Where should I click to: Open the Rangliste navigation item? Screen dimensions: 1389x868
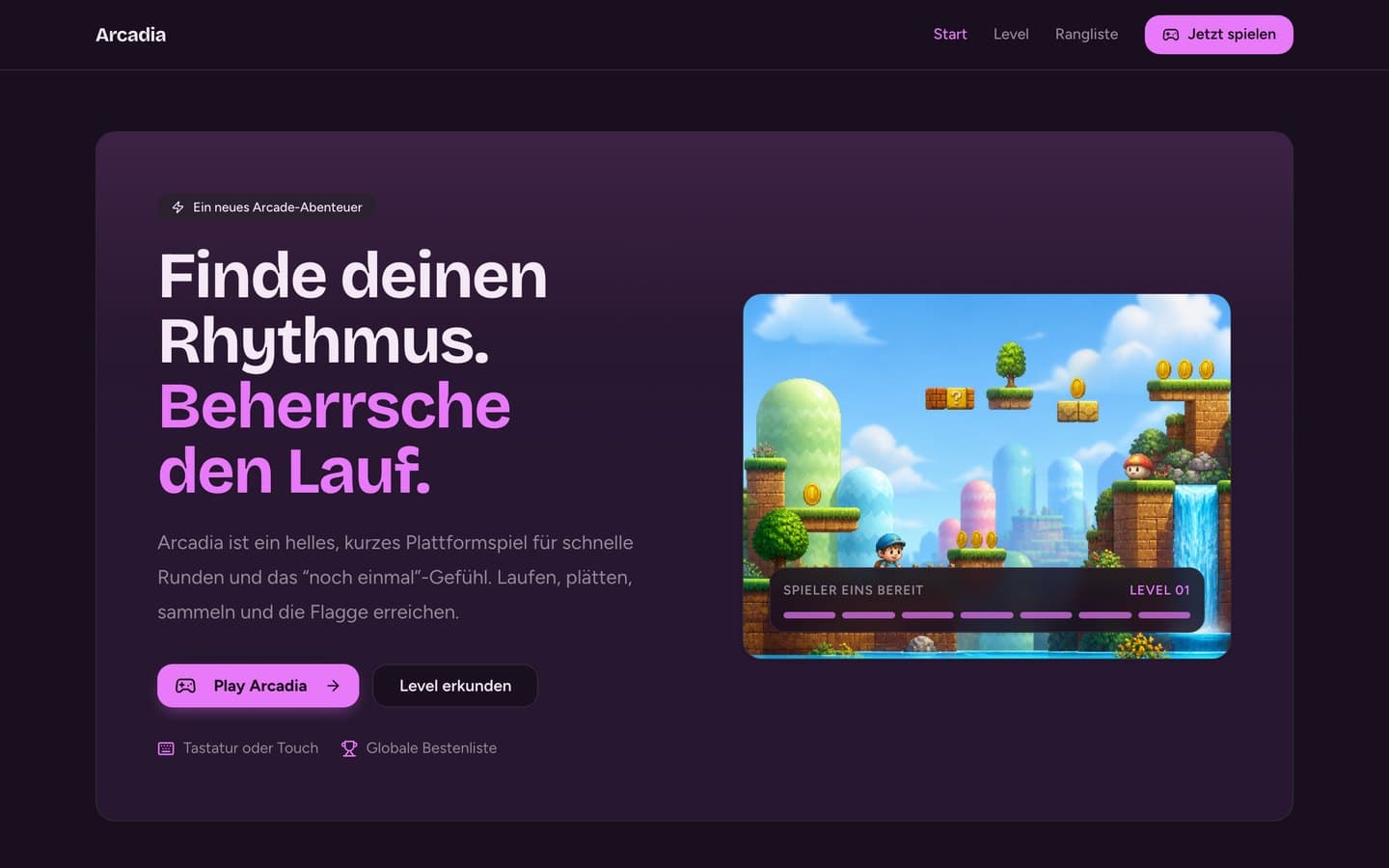[x=1086, y=35]
